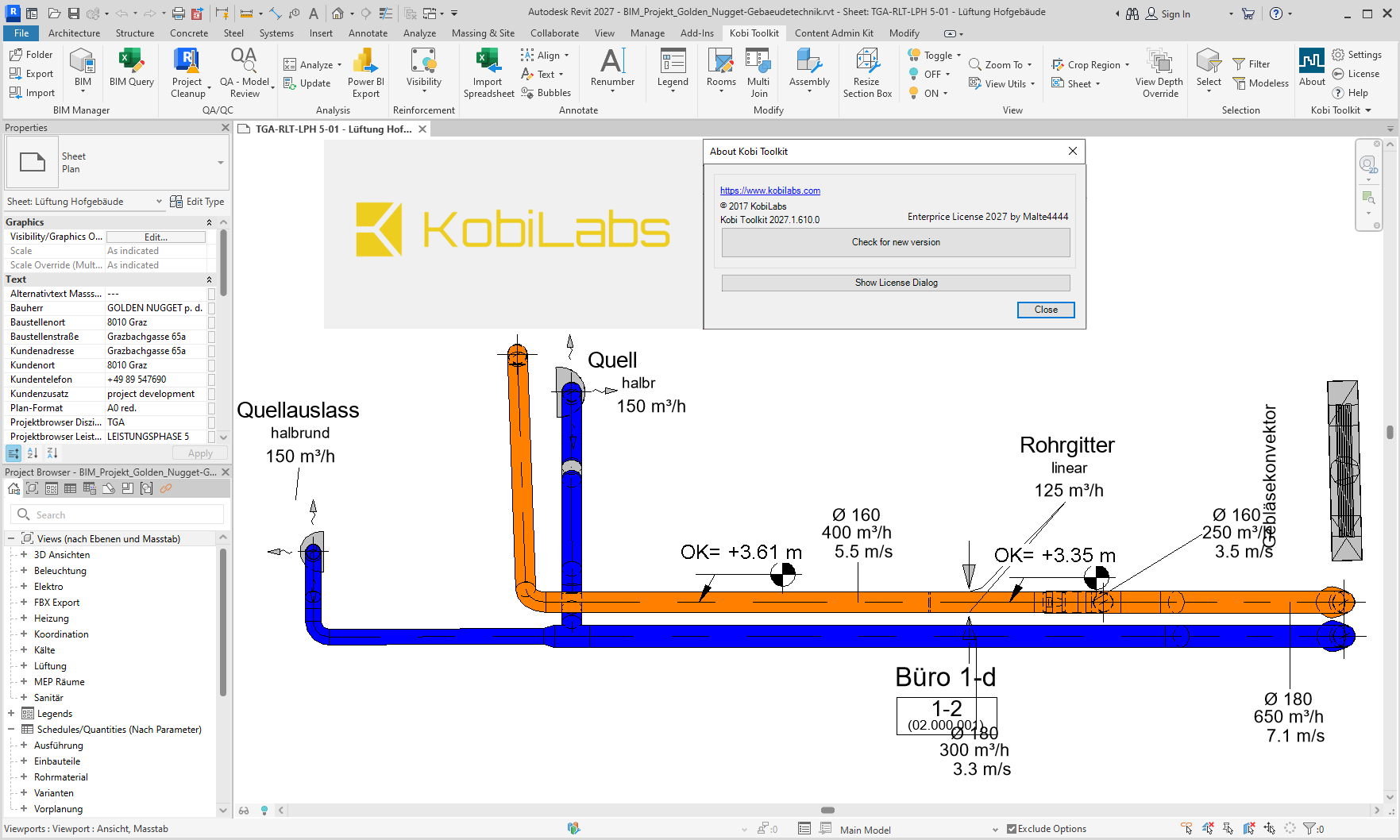The height and width of the screenshot is (840, 1400).
Task: Click Show License Dialog button
Action: [896, 283]
